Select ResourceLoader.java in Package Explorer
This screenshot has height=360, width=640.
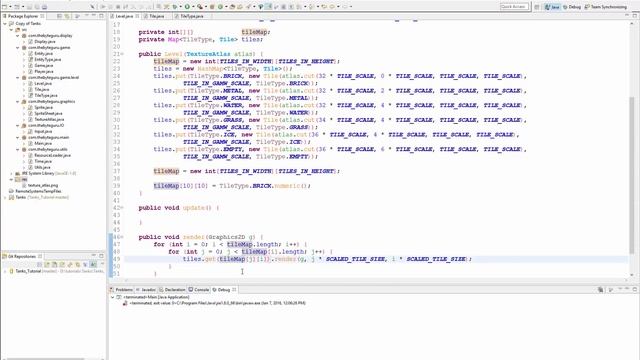52,156
